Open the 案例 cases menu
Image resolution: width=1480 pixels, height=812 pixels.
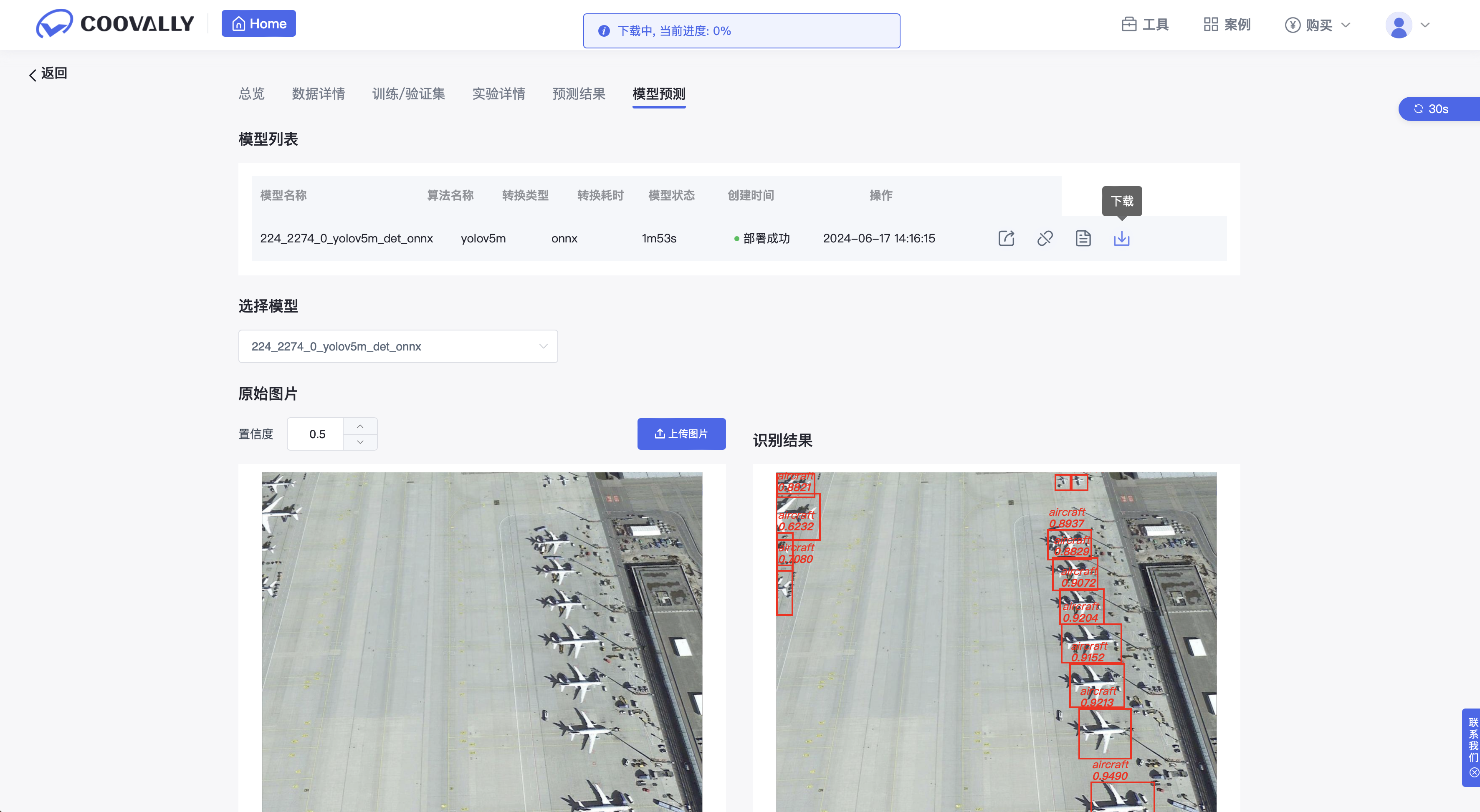(1227, 25)
